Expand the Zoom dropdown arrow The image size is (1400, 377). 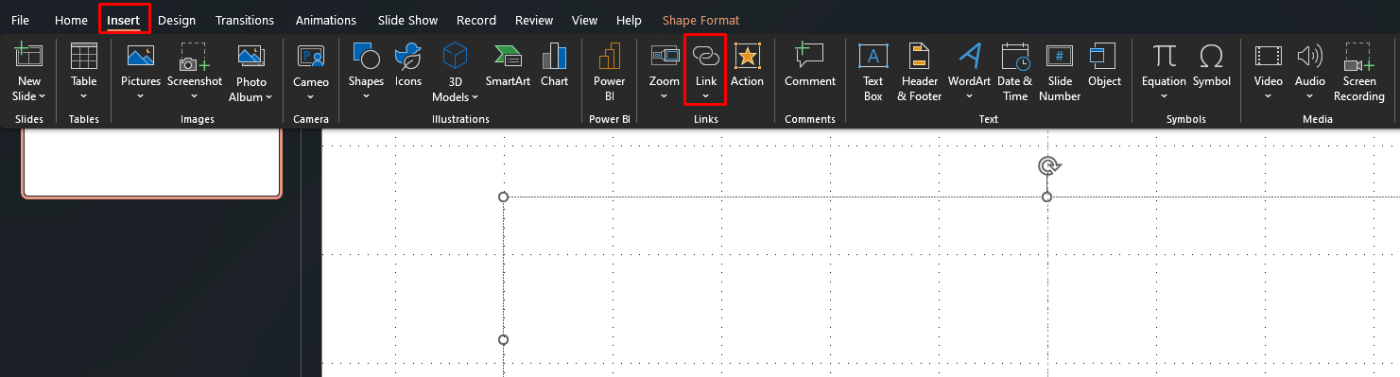[664, 97]
